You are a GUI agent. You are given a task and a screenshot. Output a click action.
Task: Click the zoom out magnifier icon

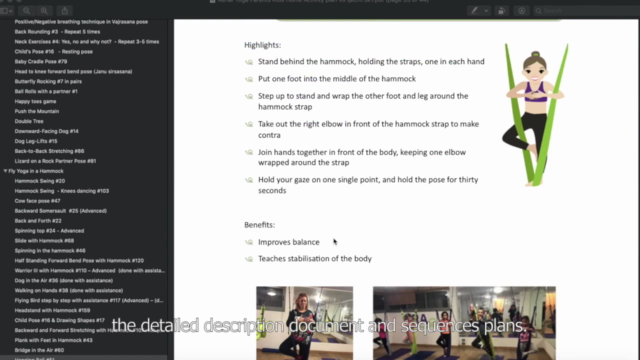[x=27, y=11]
